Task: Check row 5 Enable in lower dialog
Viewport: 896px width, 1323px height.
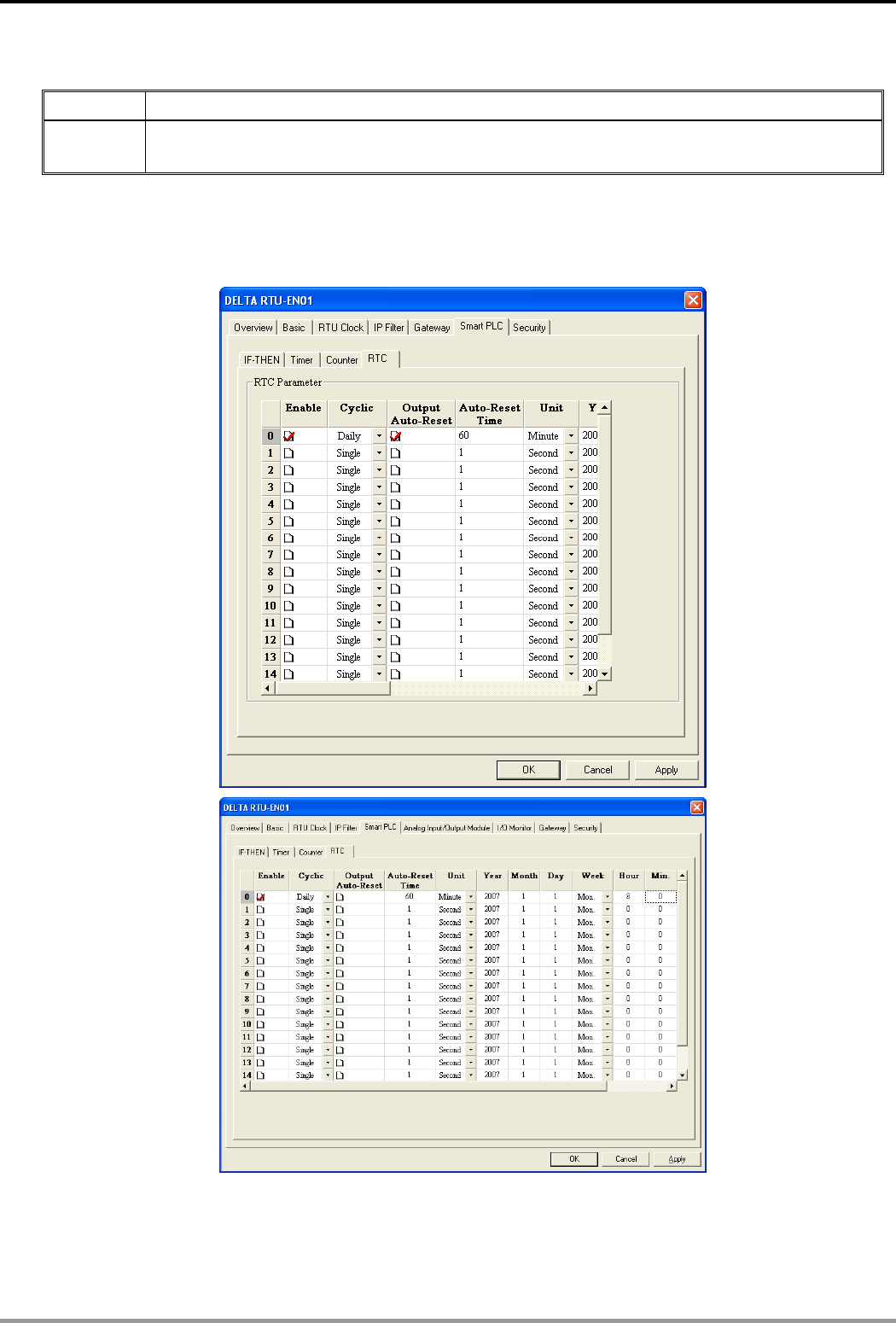Action: (260, 961)
